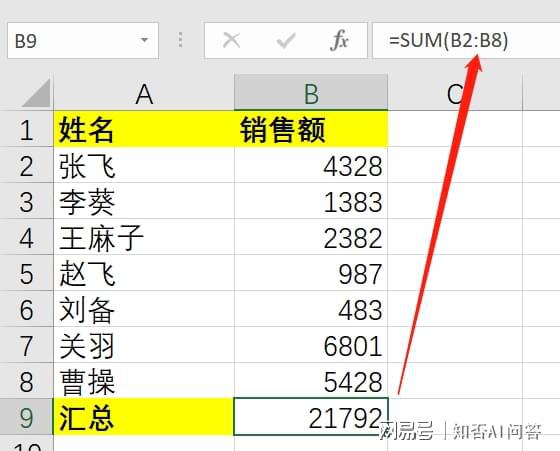Select row 7 header
Screen dimensions: 560x451
pos(26,345)
